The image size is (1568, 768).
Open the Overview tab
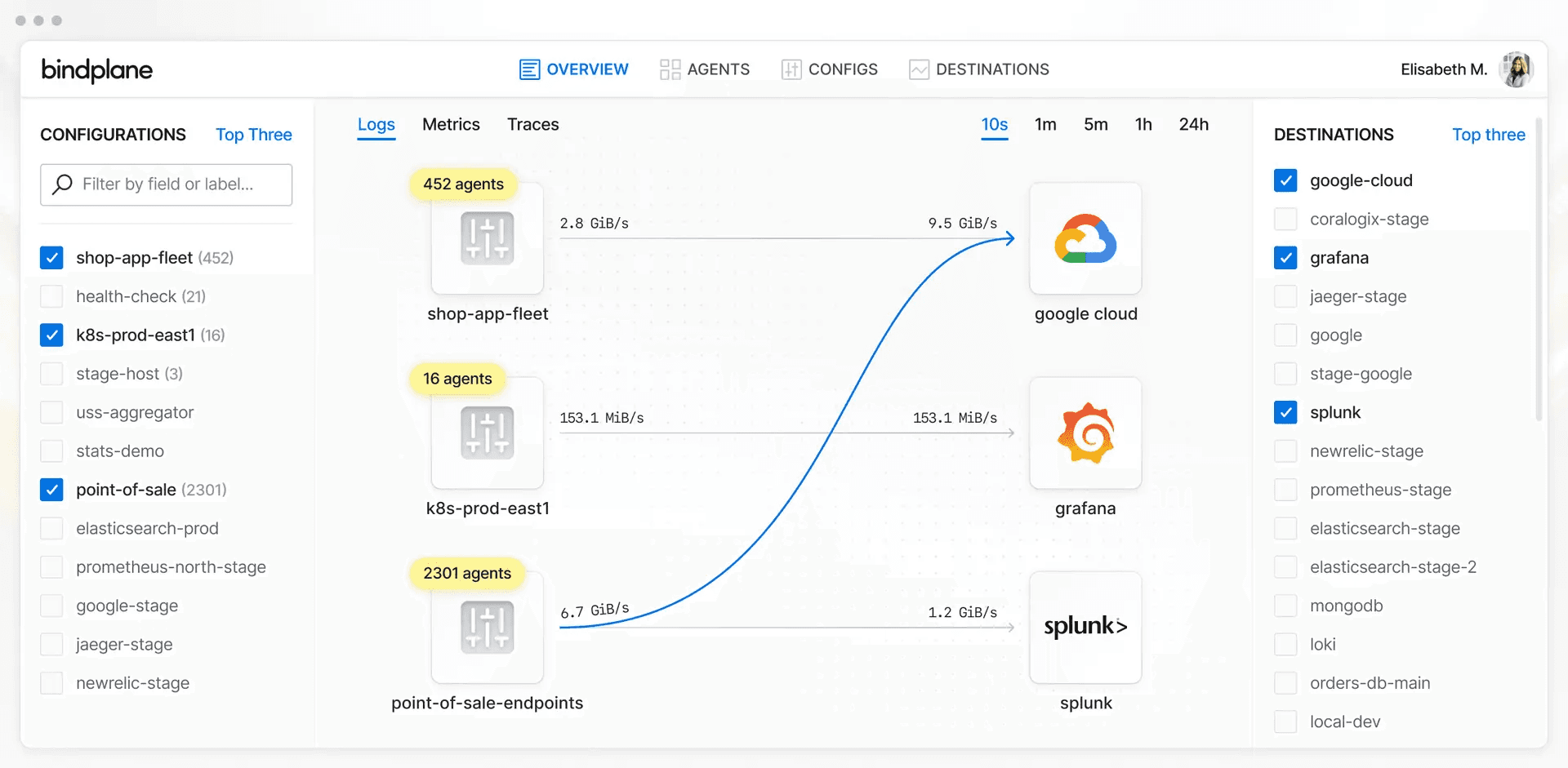573,69
